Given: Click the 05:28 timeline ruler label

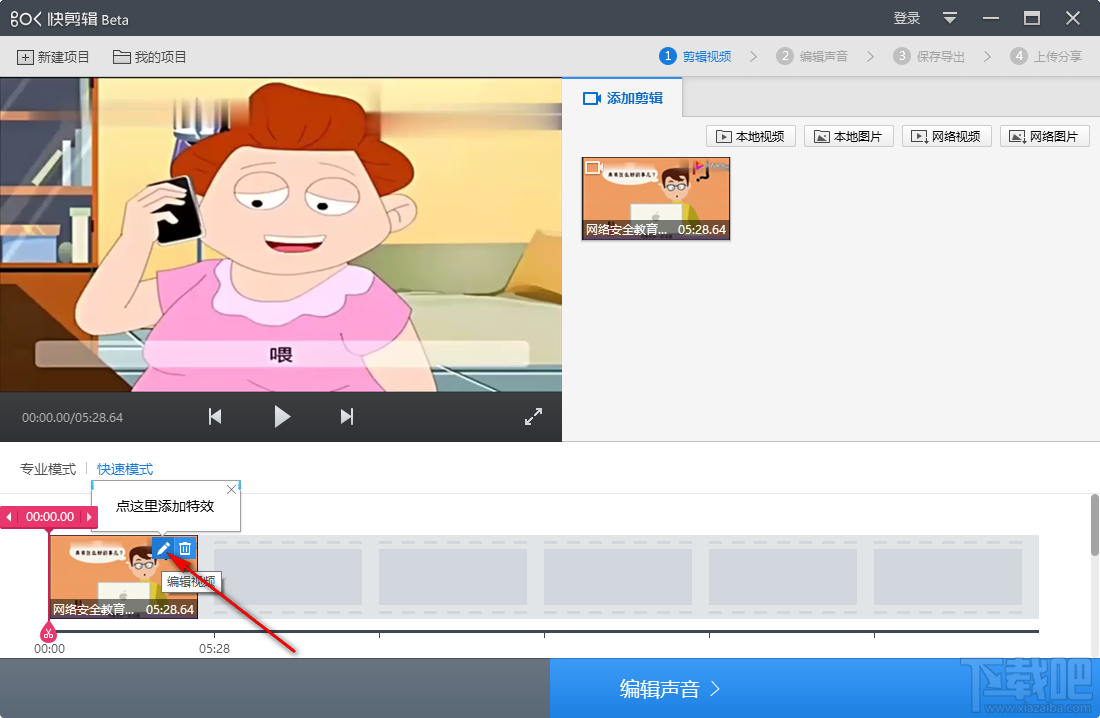Looking at the screenshot, I should [214, 649].
